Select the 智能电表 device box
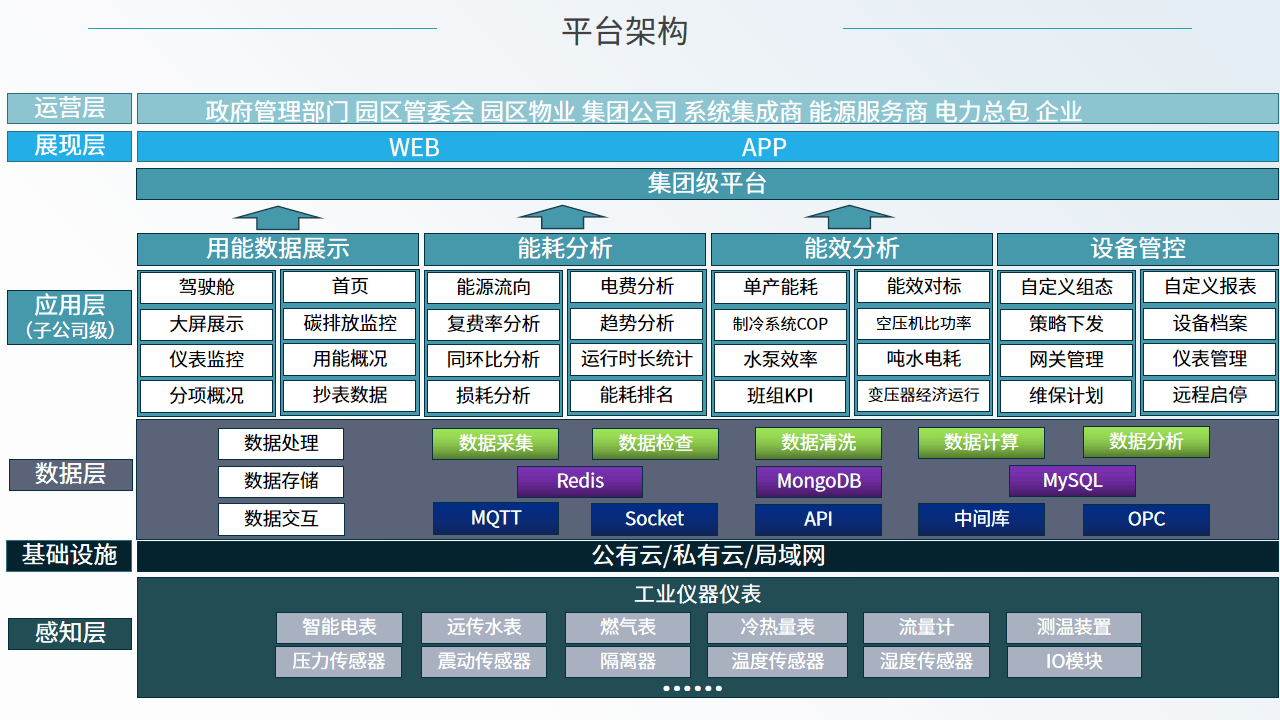Viewport: 1280px width, 720px height. [x=339, y=628]
